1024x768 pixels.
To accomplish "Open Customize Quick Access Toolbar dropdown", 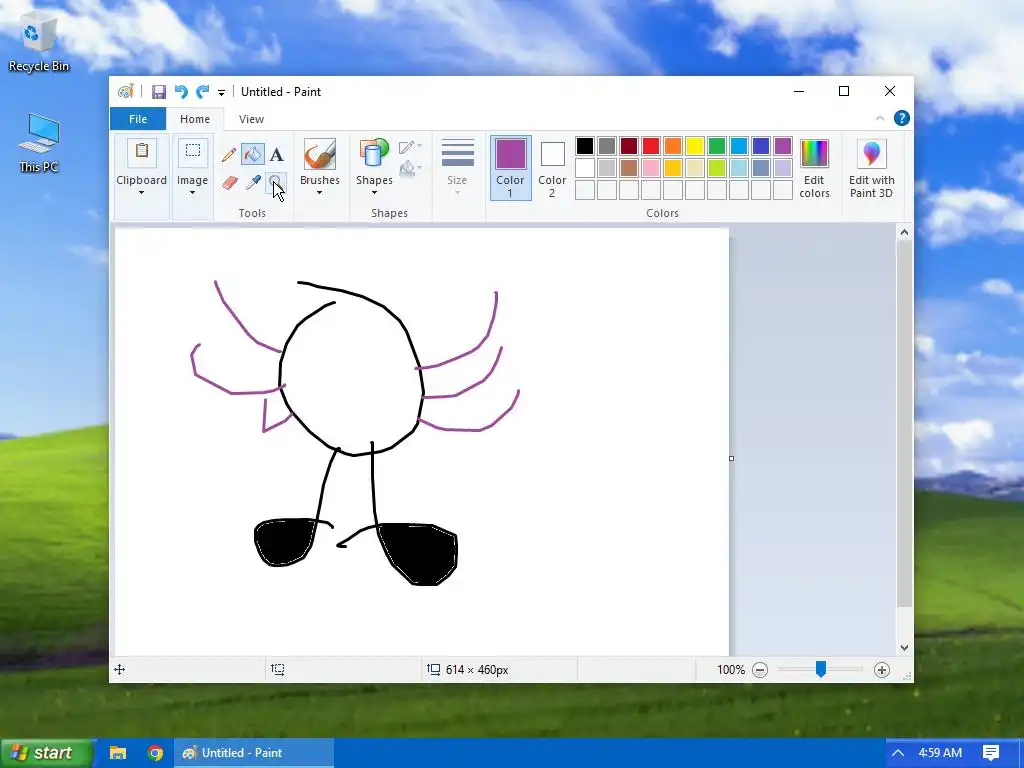I will (x=221, y=93).
